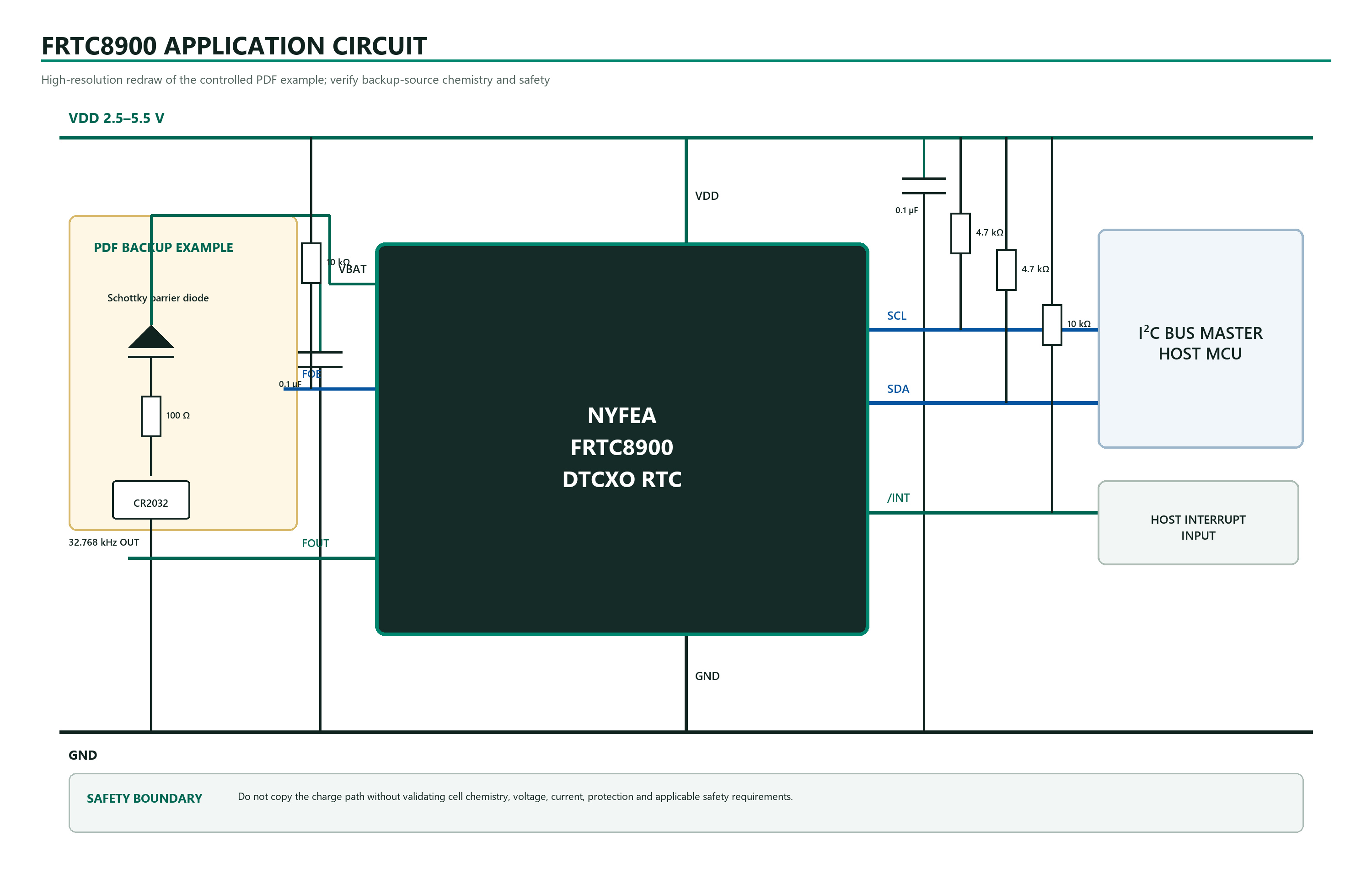Click the /INT signal label
Viewport: 1372px width, 869px height.
tap(898, 498)
